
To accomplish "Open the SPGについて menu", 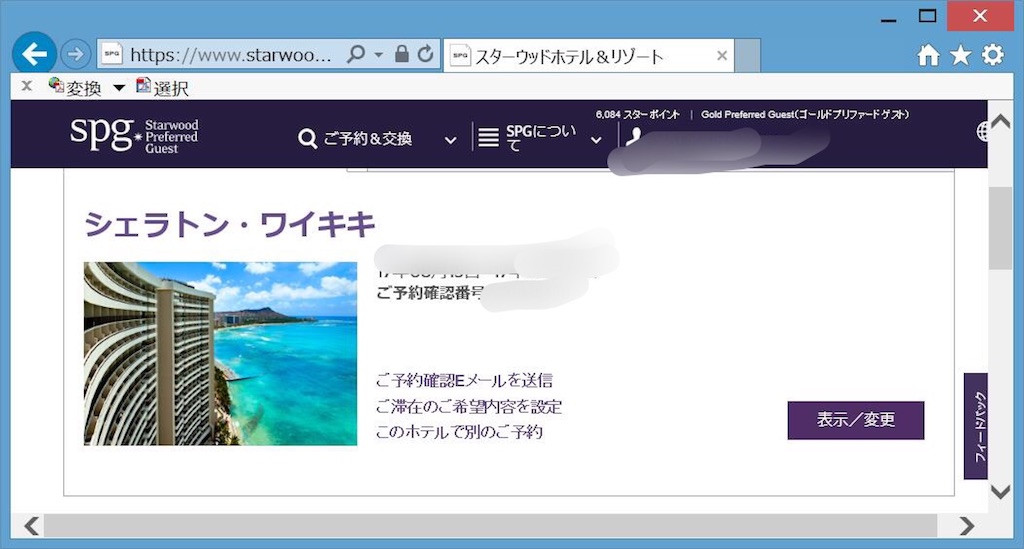I will (541, 137).
